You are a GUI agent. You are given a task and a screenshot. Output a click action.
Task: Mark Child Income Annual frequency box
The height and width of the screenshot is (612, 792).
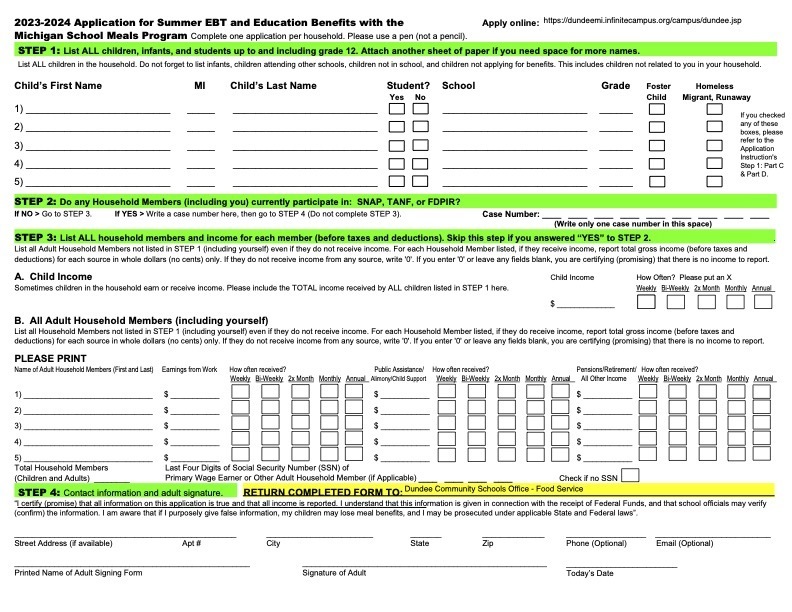(x=763, y=301)
